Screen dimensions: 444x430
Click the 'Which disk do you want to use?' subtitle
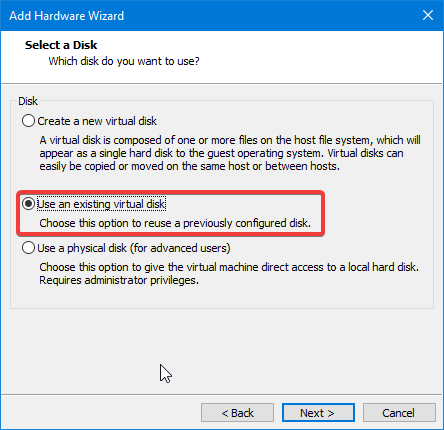[124, 61]
